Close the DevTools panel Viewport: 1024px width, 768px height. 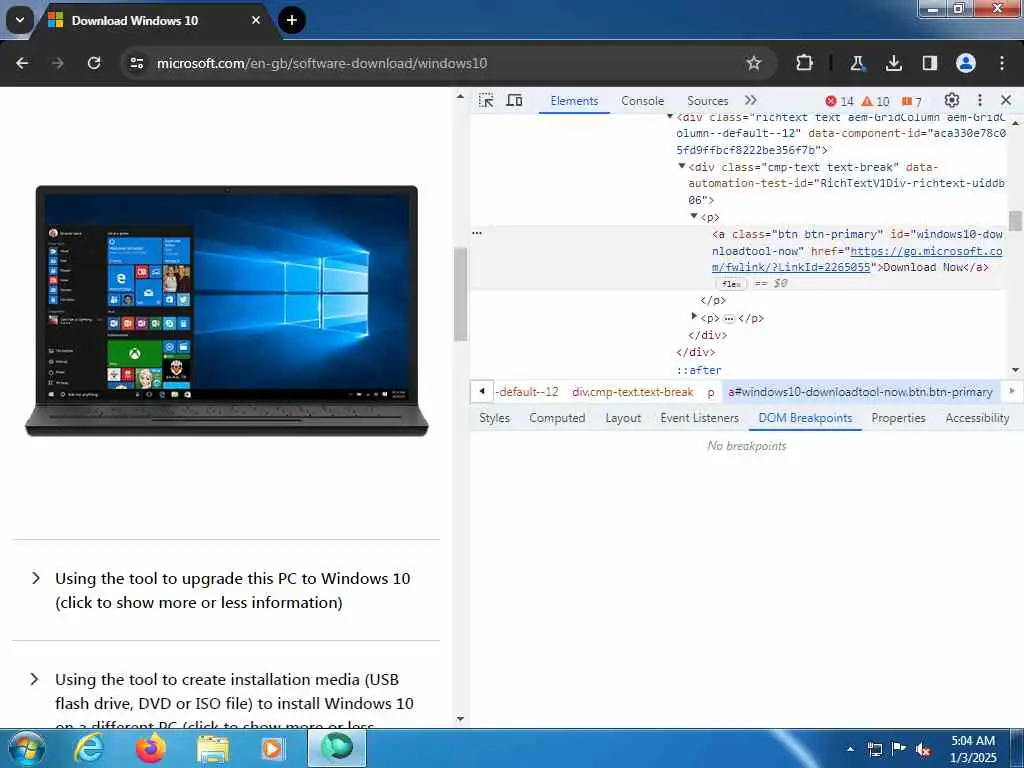coord(1006,100)
